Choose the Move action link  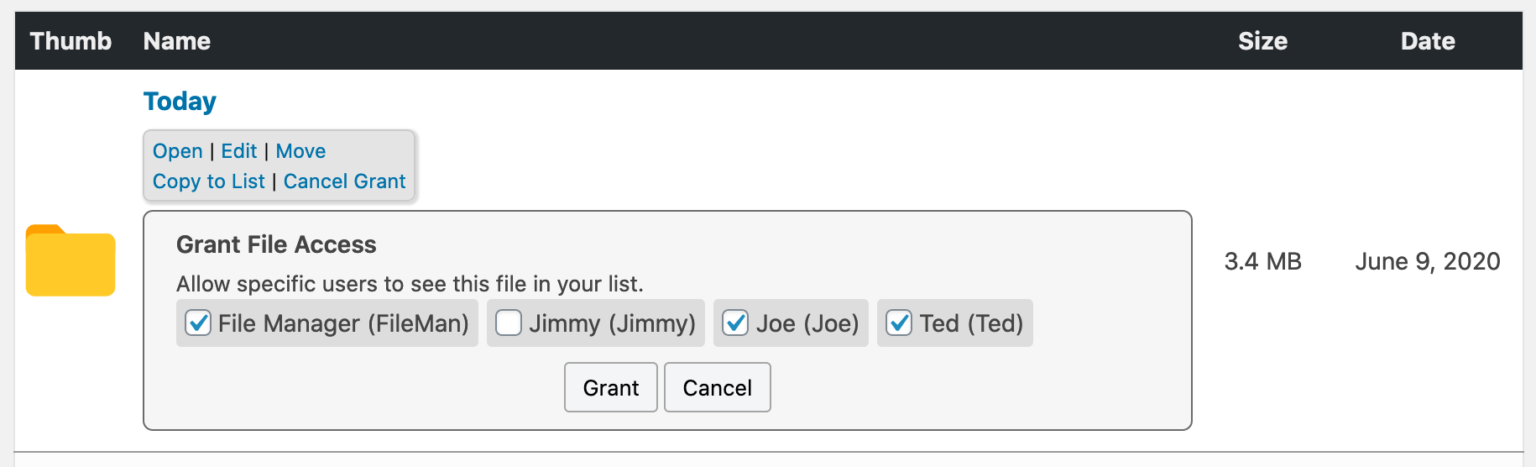click(x=301, y=151)
